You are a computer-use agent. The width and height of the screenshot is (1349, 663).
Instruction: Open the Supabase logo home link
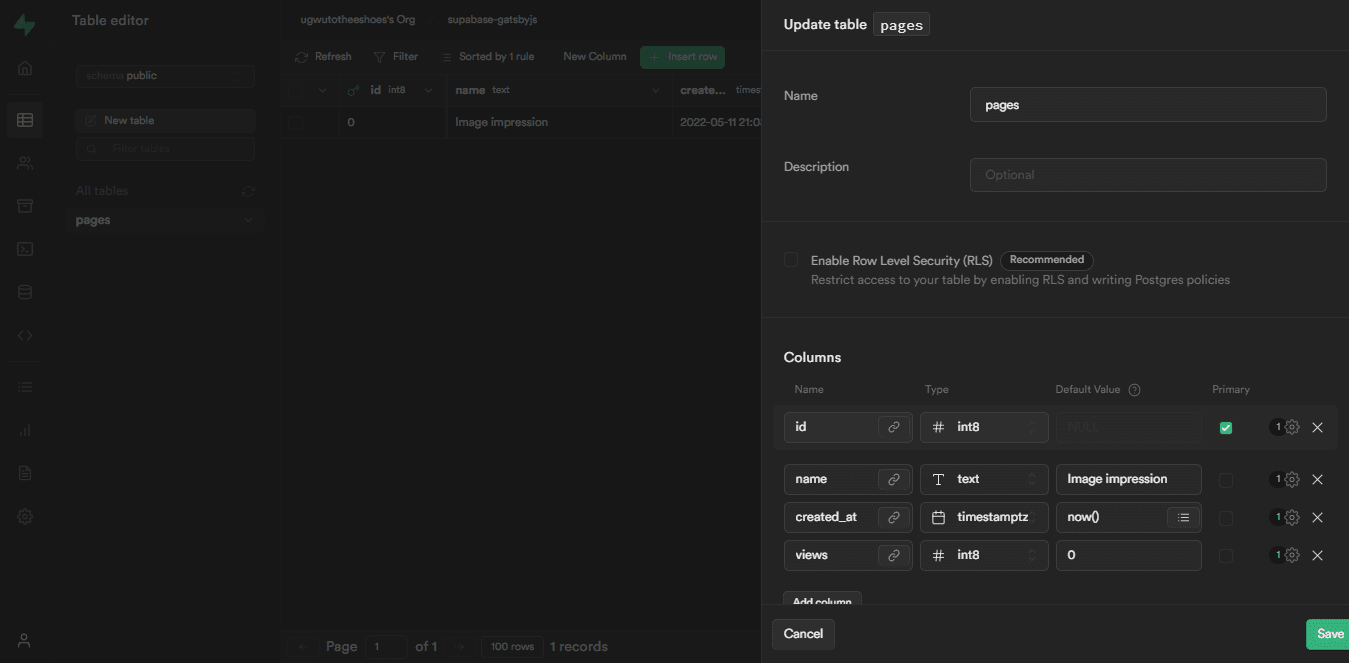pos(24,24)
